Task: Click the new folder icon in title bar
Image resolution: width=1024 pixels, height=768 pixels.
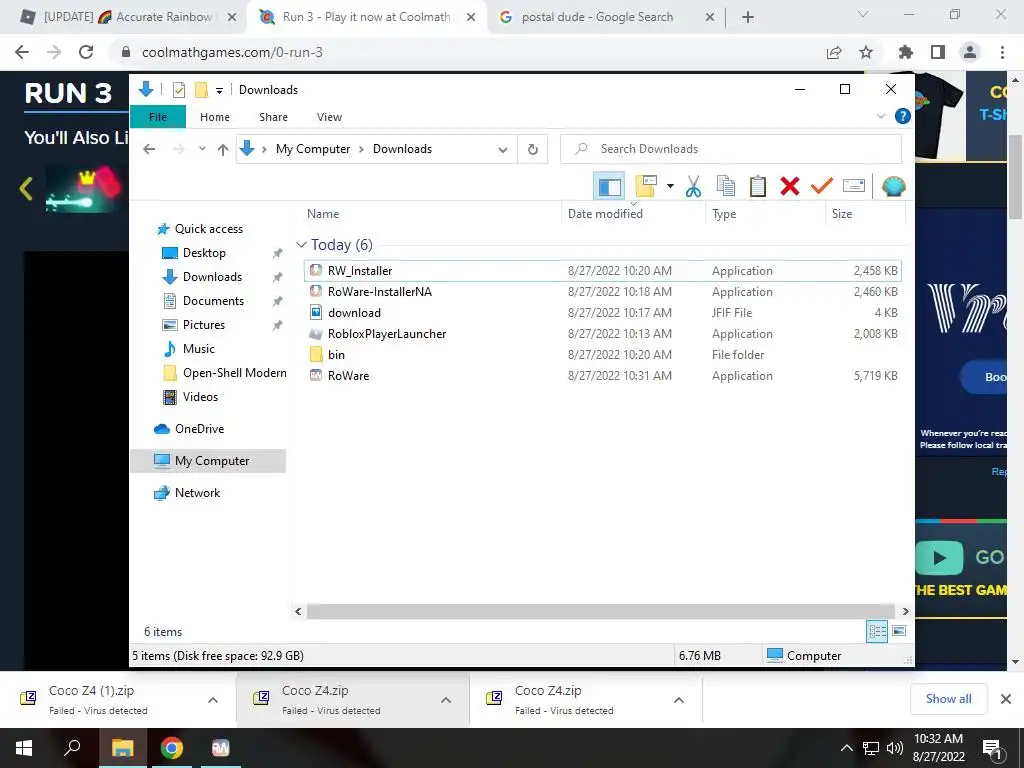Action: 201,90
